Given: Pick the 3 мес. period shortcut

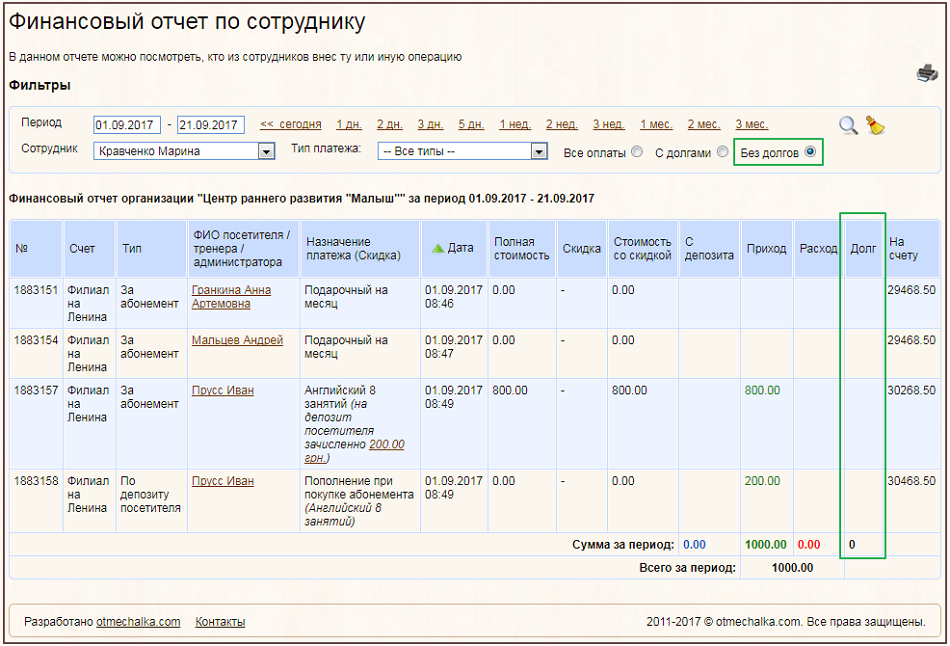Looking at the screenshot, I should click(x=751, y=125).
